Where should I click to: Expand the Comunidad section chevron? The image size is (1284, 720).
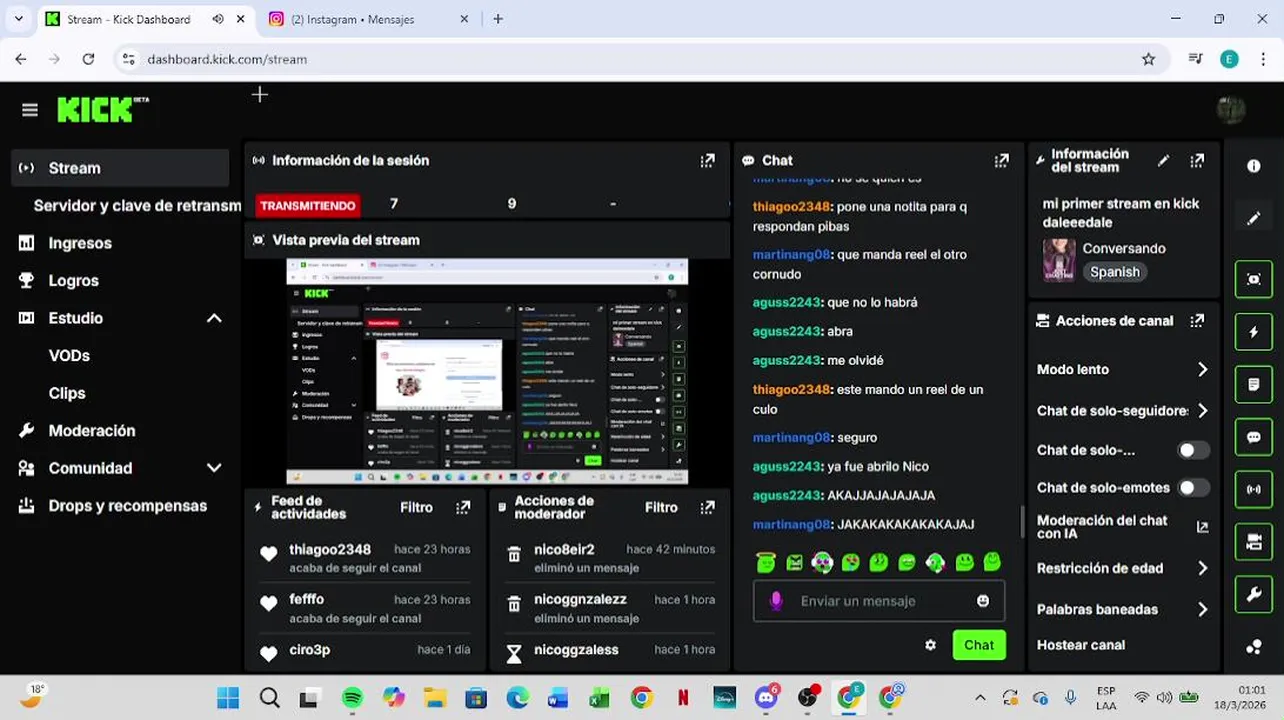click(x=214, y=468)
